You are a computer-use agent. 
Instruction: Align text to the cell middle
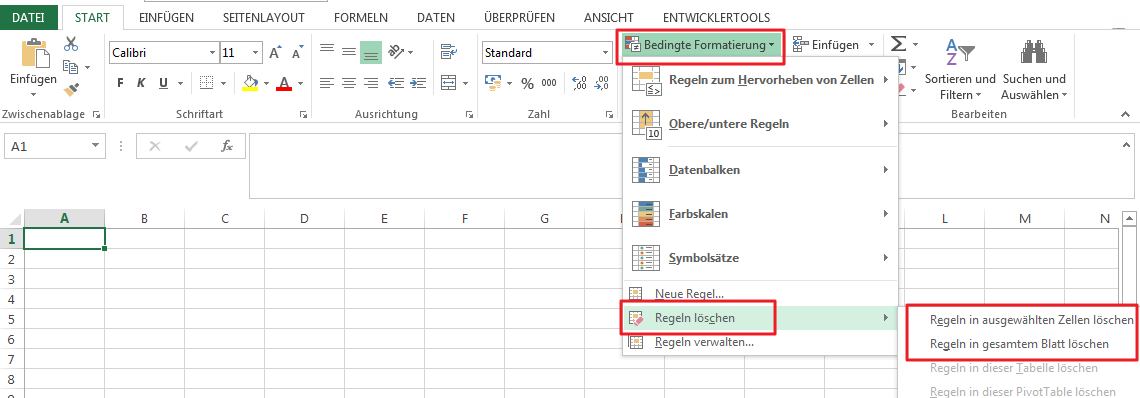click(349, 52)
